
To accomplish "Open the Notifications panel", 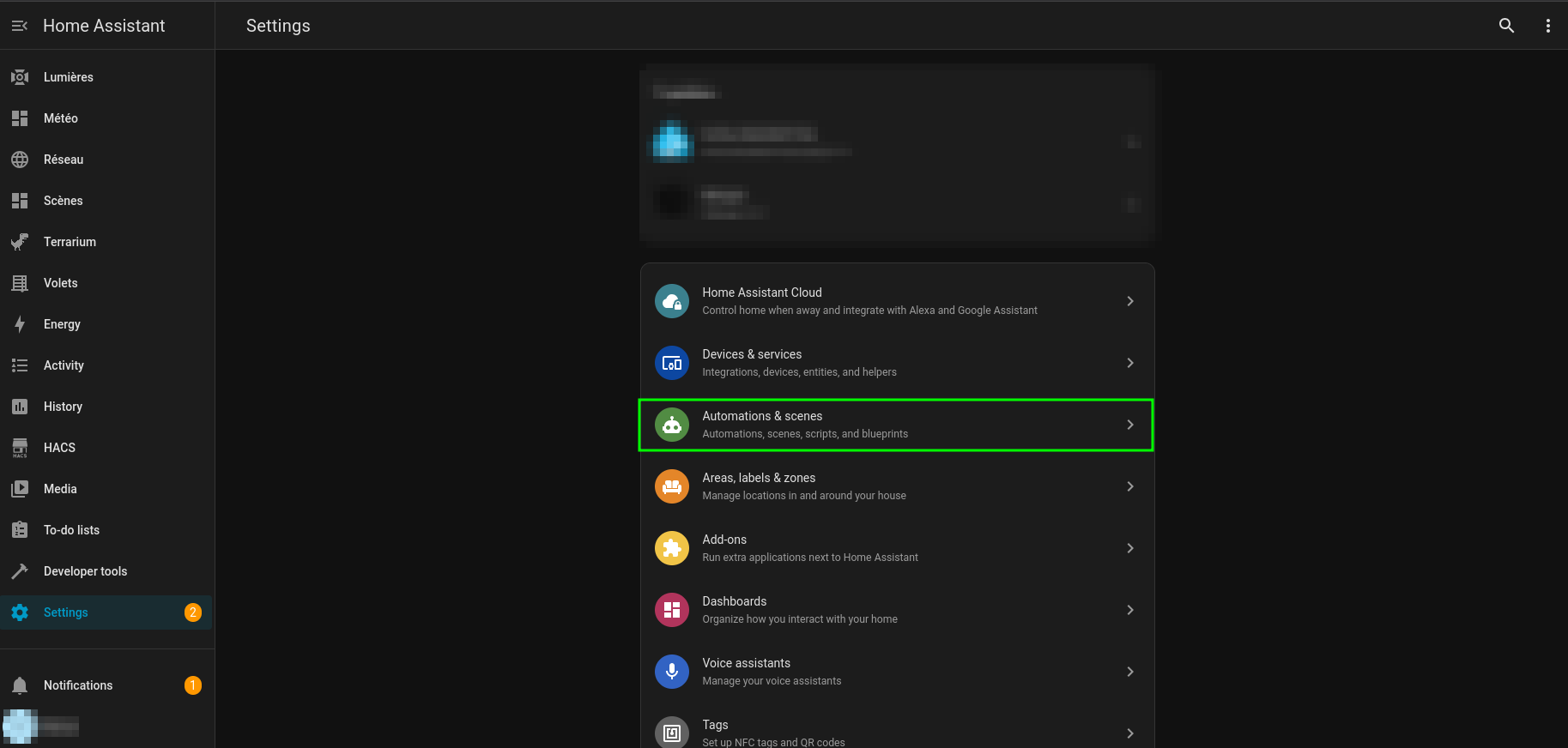I will pyautogui.click(x=78, y=685).
